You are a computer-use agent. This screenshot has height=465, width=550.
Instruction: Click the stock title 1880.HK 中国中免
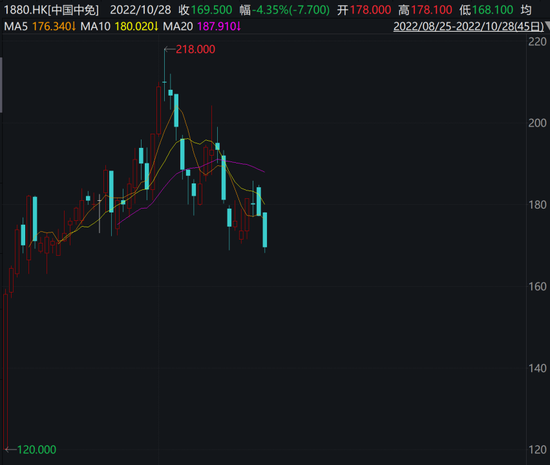[x=51, y=10]
